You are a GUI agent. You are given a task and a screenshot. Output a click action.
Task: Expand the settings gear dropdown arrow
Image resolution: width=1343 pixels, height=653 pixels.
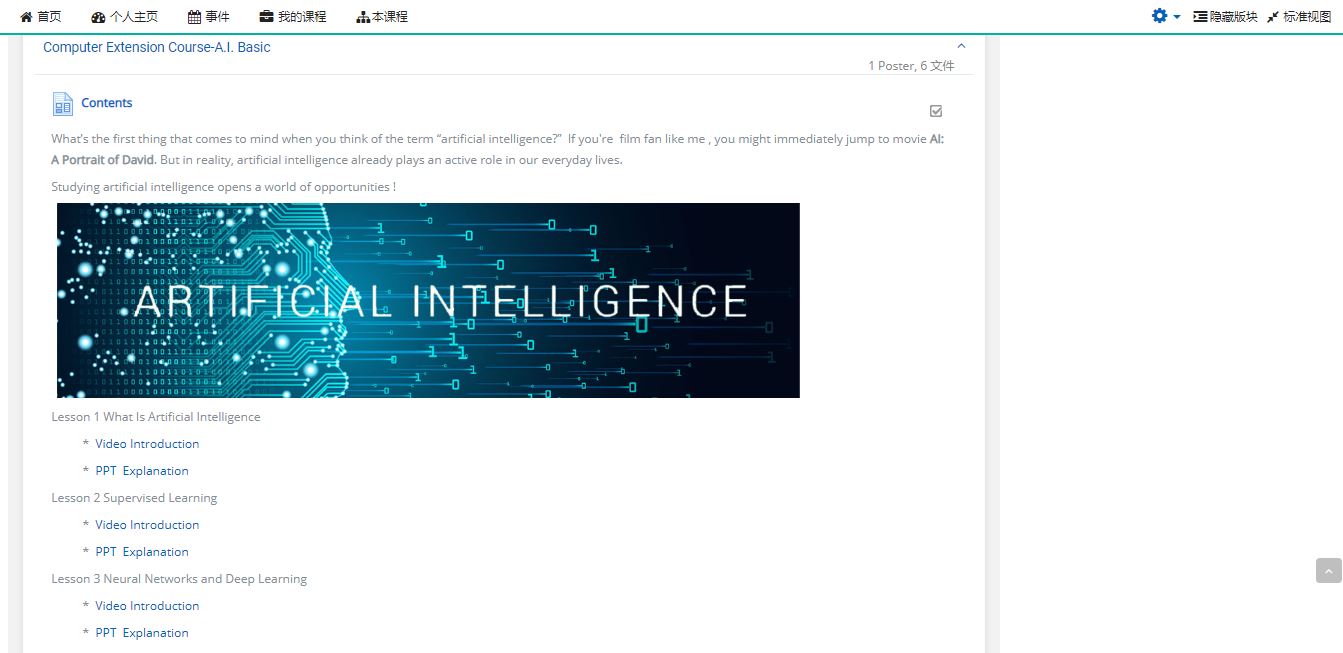tap(1177, 17)
